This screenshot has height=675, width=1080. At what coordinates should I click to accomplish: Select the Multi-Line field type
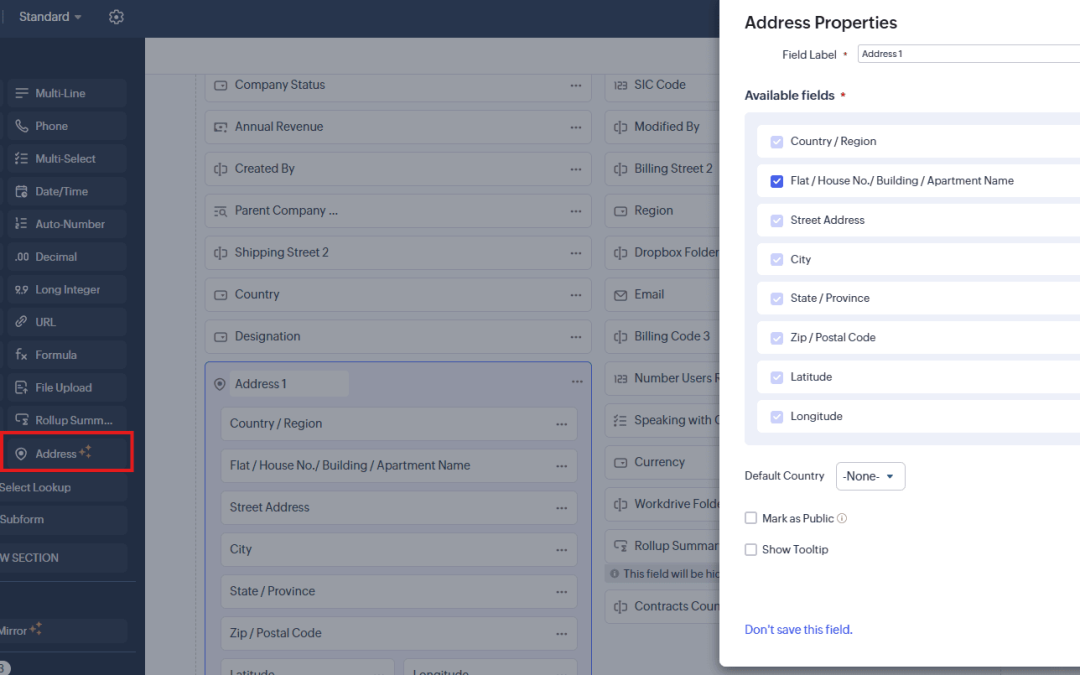pyautogui.click(x=67, y=93)
